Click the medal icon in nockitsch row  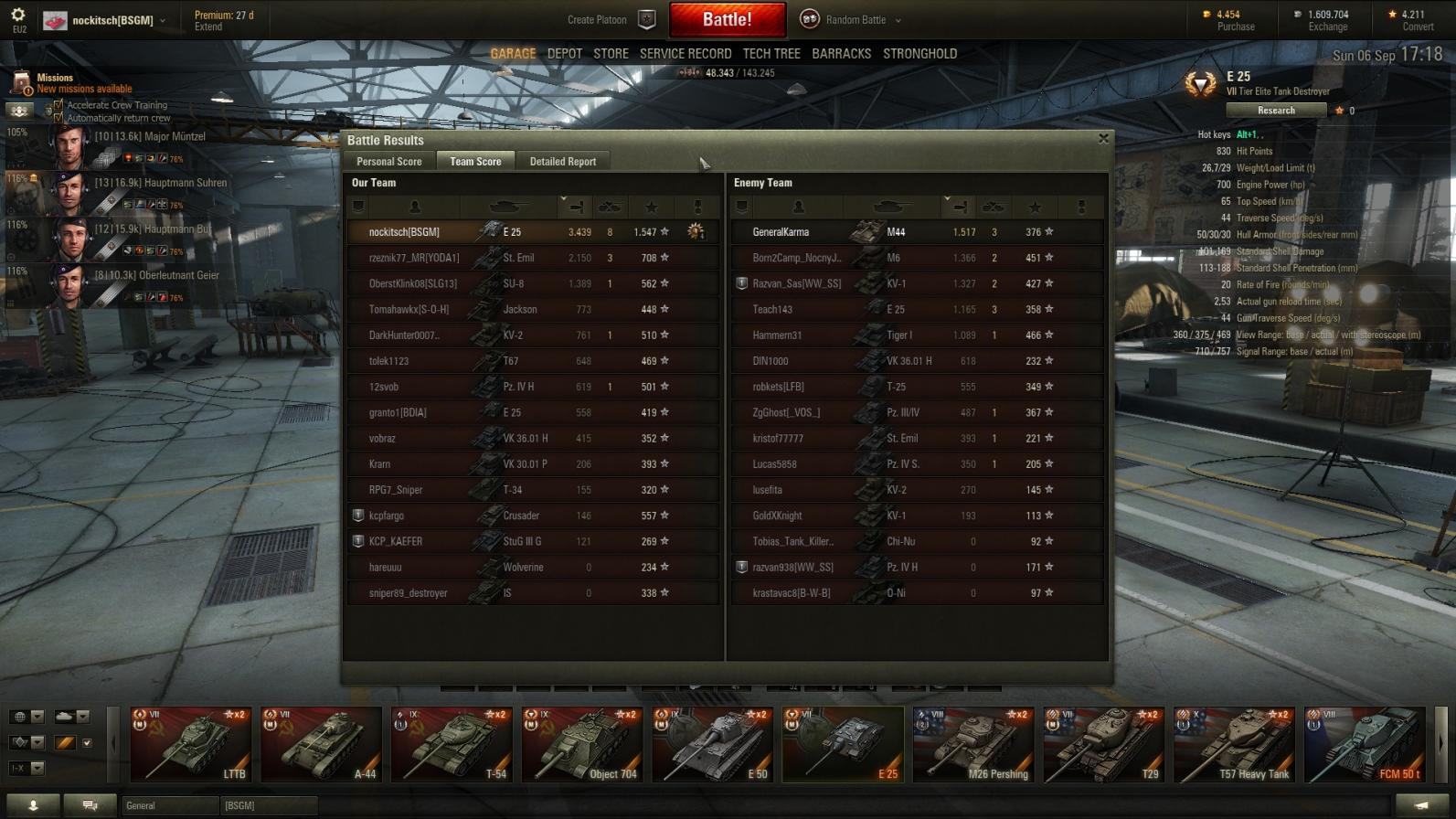[x=696, y=231]
